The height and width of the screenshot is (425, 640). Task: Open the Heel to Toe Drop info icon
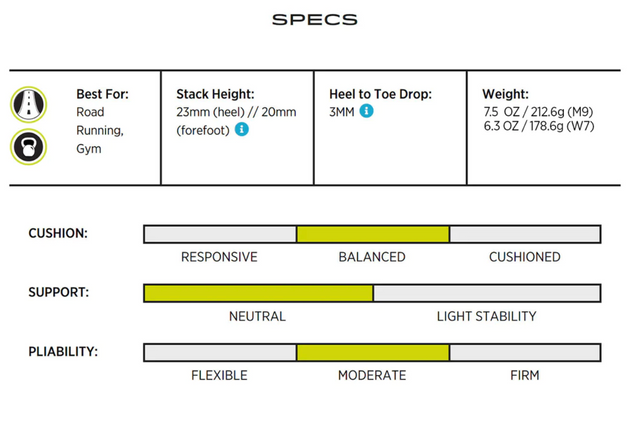(367, 111)
